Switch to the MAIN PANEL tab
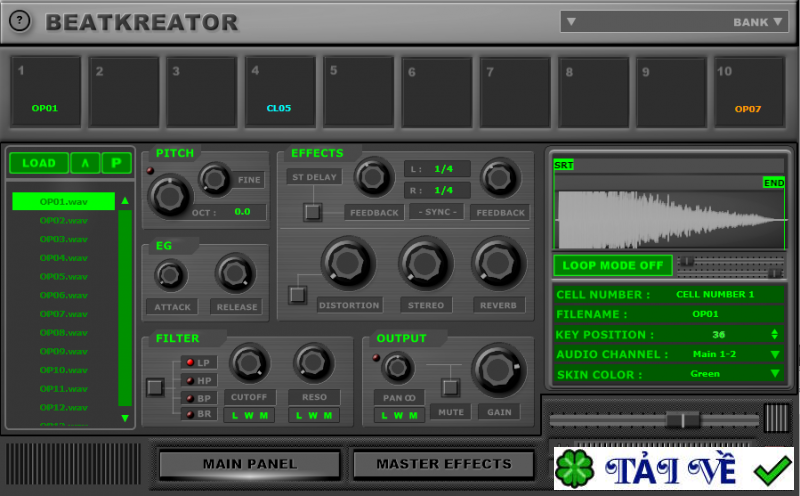Viewport: 800px width, 496px height. [x=249, y=464]
